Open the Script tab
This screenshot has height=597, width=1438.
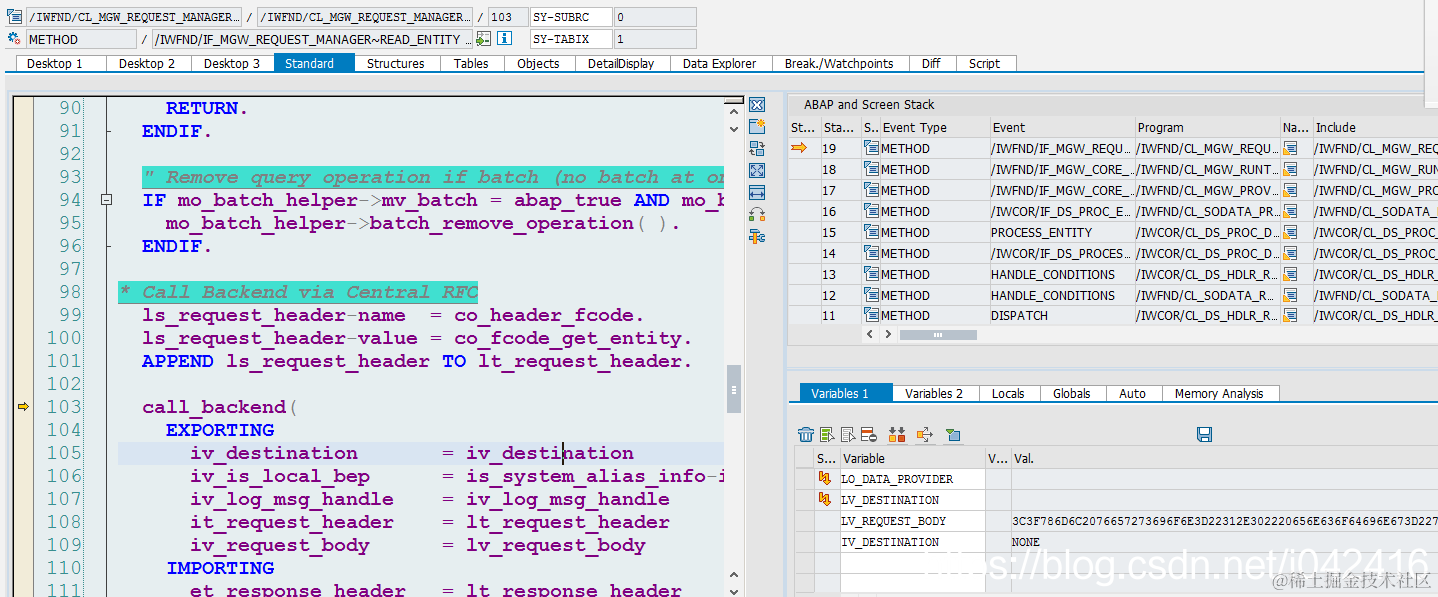(984, 63)
